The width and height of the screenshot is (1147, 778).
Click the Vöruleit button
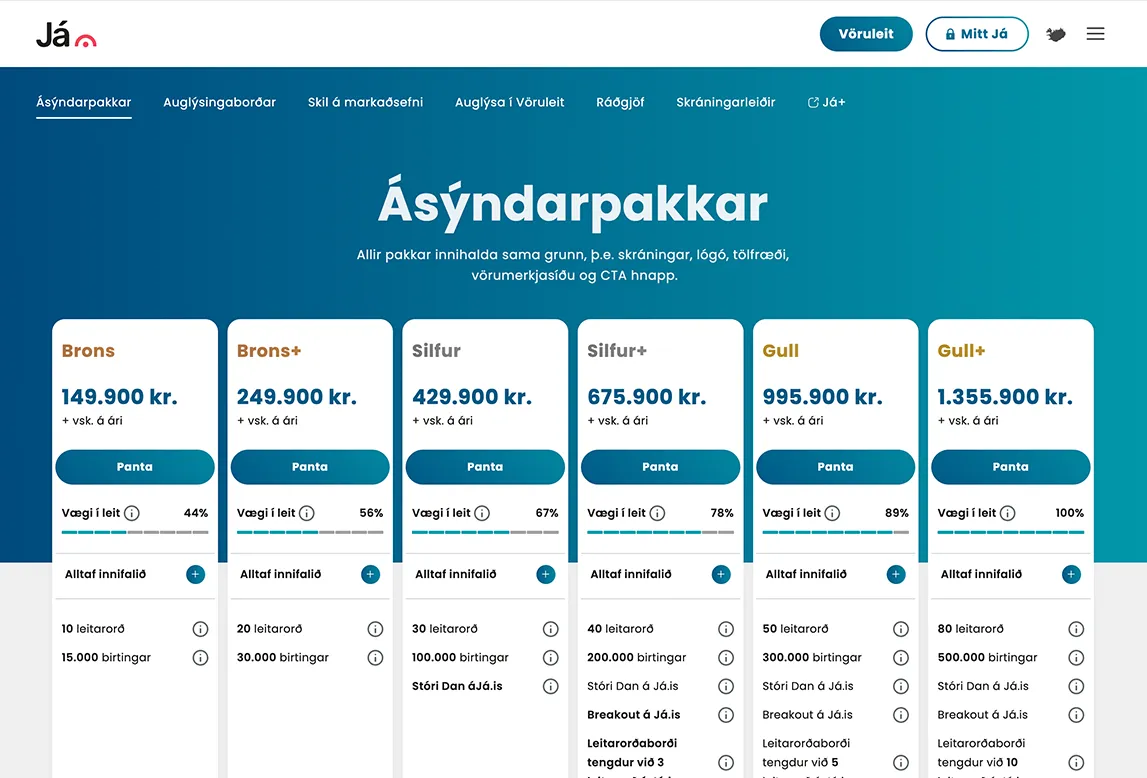pyautogui.click(x=866, y=34)
